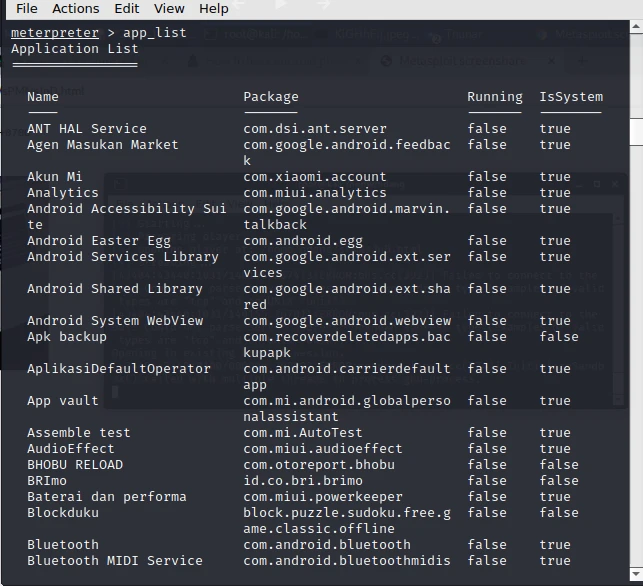
Task: Click the IsSystem column header
Action: pyautogui.click(x=571, y=97)
